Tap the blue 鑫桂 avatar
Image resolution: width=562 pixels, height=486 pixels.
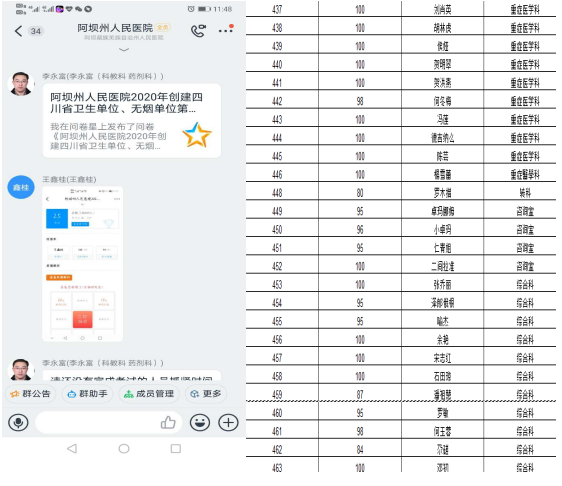click(x=21, y=187)
